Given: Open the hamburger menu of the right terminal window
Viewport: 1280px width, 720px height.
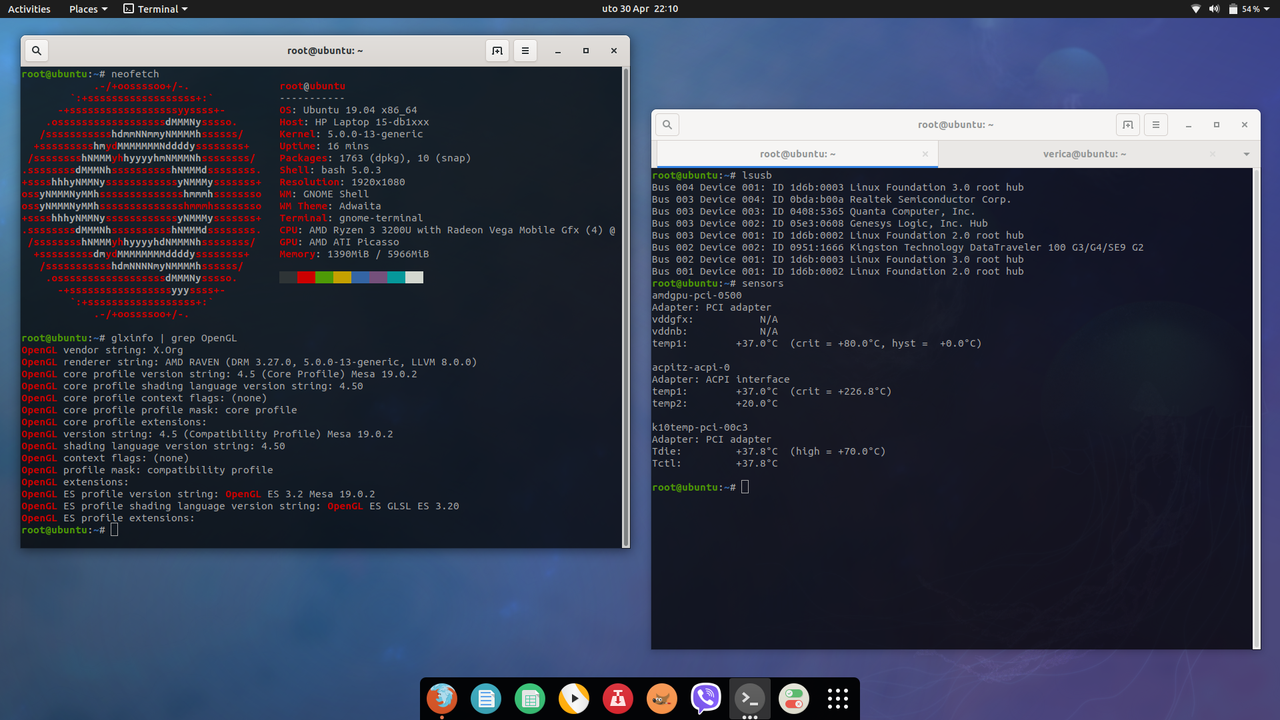Looking at the screenshot, I should [1155, 124].
